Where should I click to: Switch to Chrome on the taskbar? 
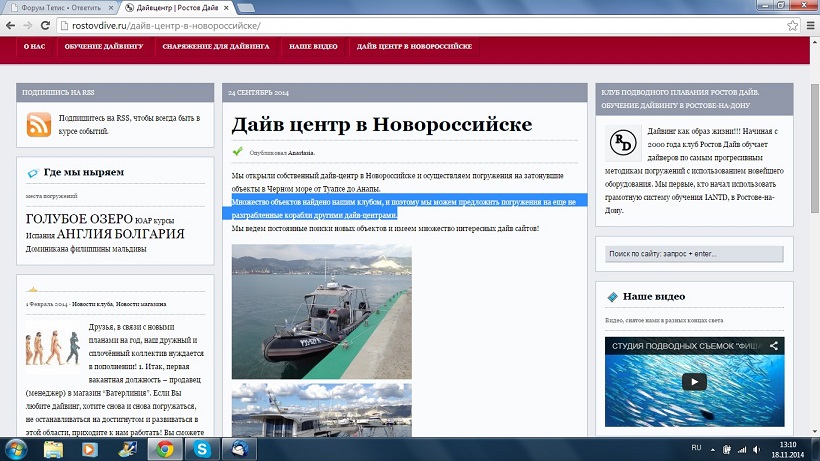tap(165, 450)
